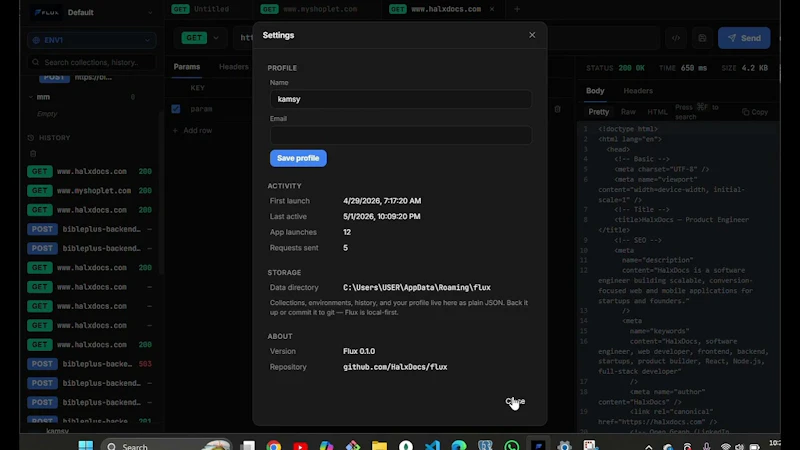Open the Windows Start menu
Viewport: 800px width, 450px height.
click(86, 445)
